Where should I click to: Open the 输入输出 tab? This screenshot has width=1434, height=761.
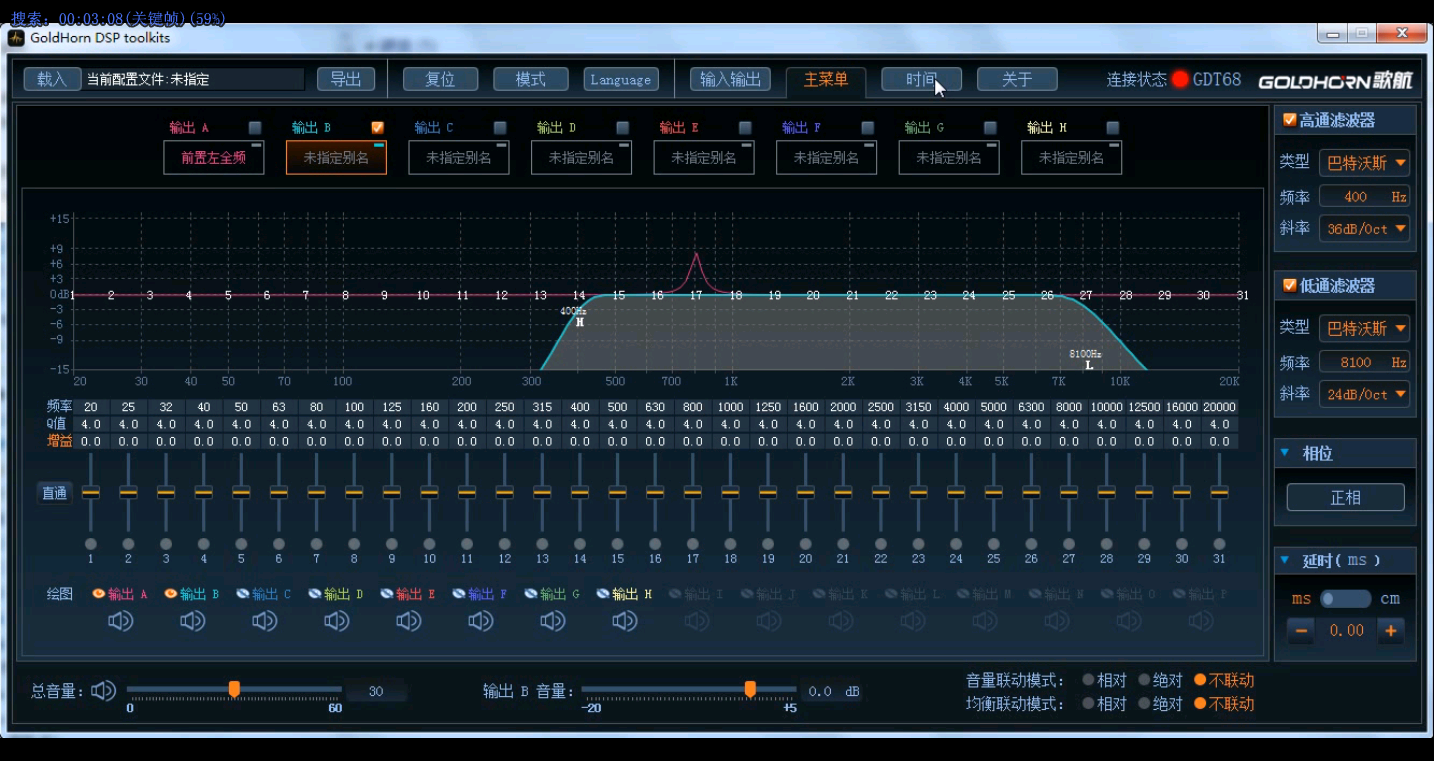click(x=730, y=80)
